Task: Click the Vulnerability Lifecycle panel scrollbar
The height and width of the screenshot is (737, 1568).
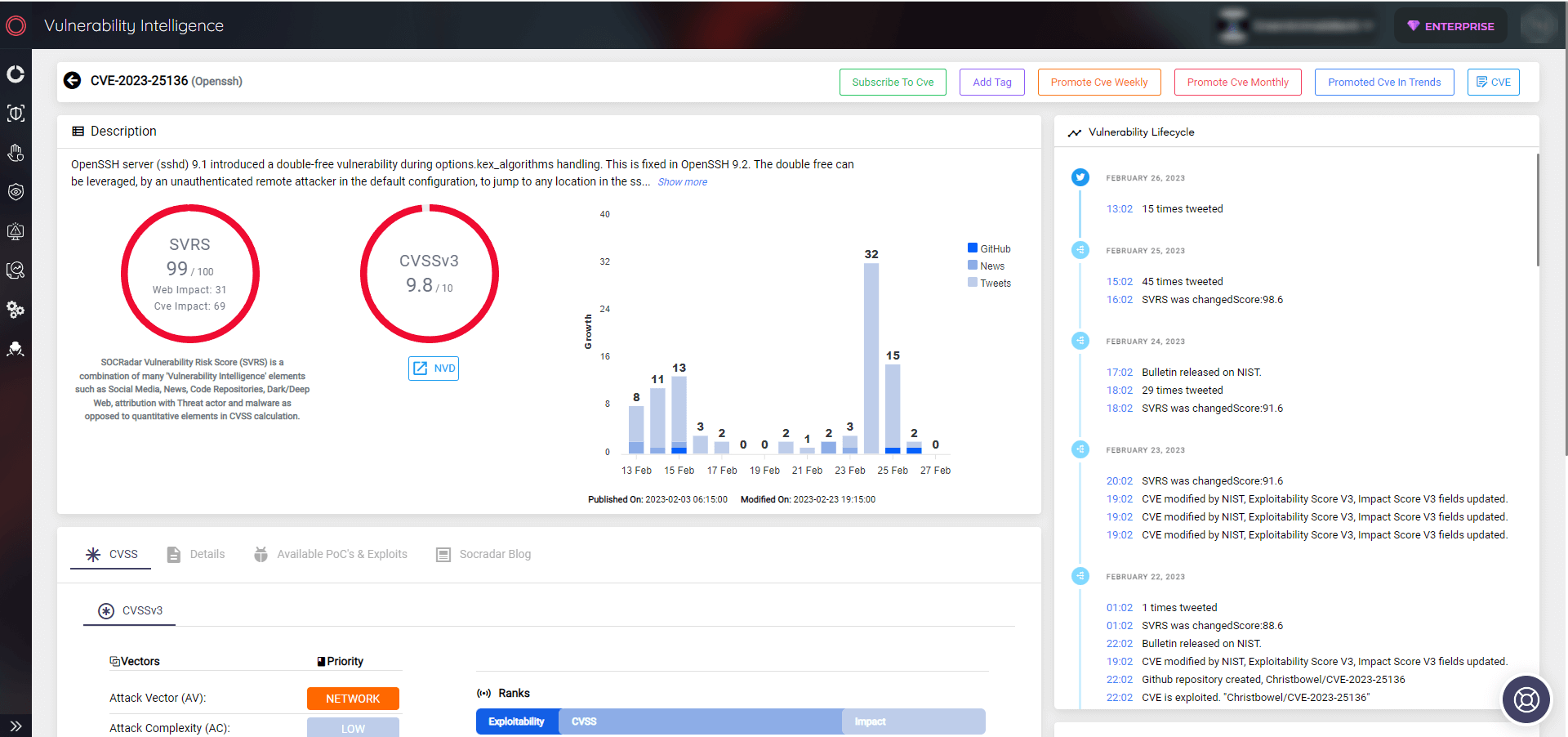Action: point(1537,209)
